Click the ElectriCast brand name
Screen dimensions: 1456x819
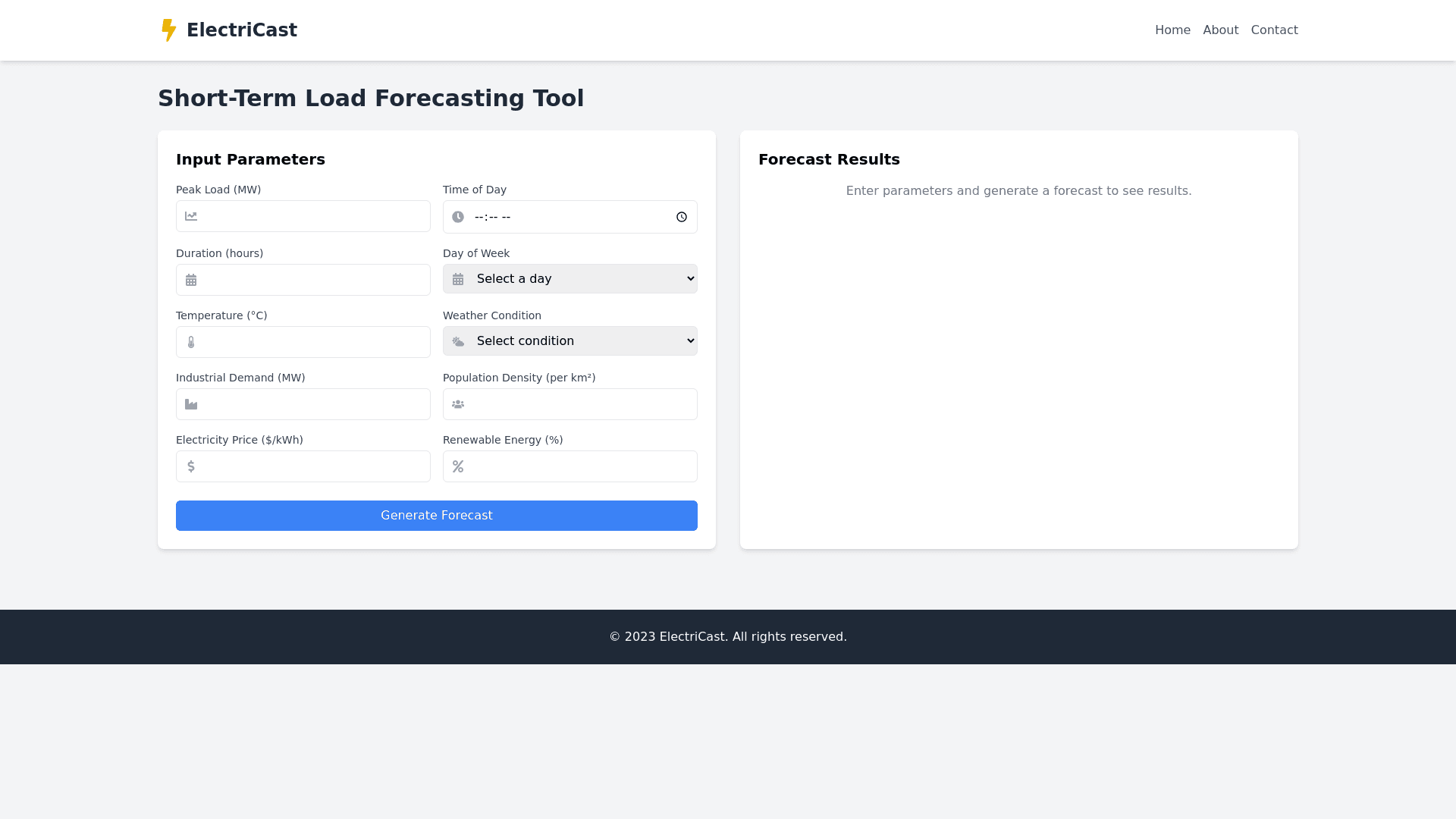242,30
